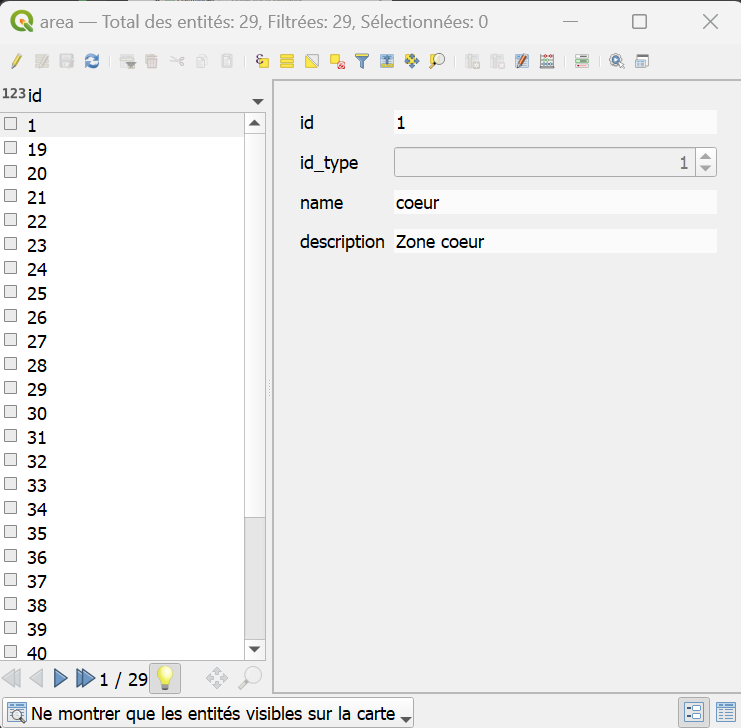Tick the checkbox beside id 28

10,364
